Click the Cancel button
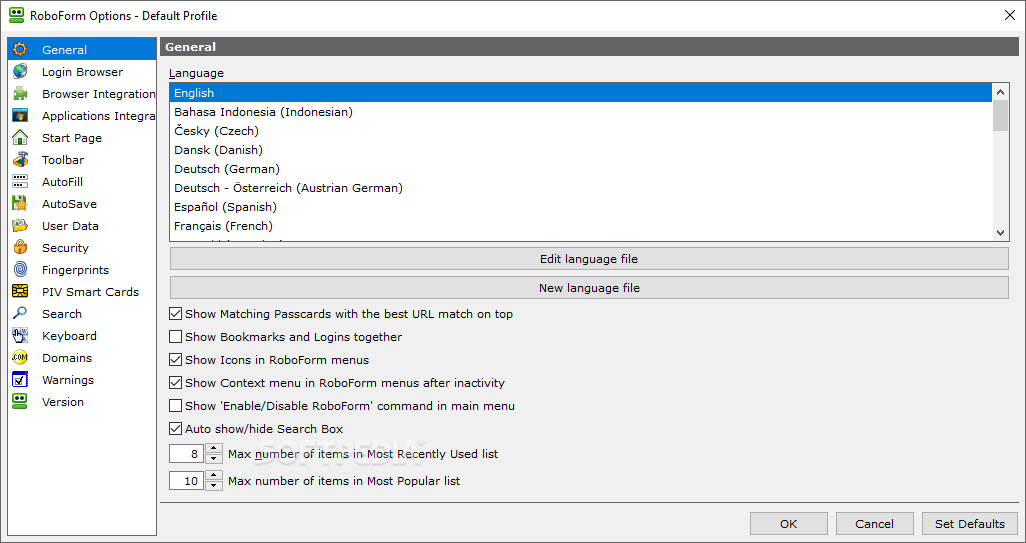Screen dimensions: 1026x543 click(x=874, y=523)
